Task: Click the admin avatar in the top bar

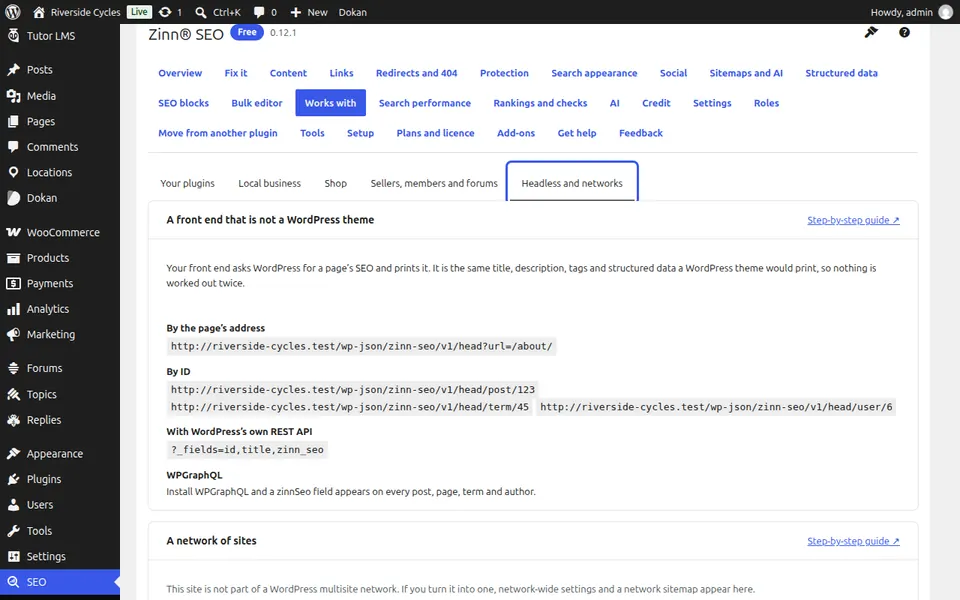Action: click(946, 12)
